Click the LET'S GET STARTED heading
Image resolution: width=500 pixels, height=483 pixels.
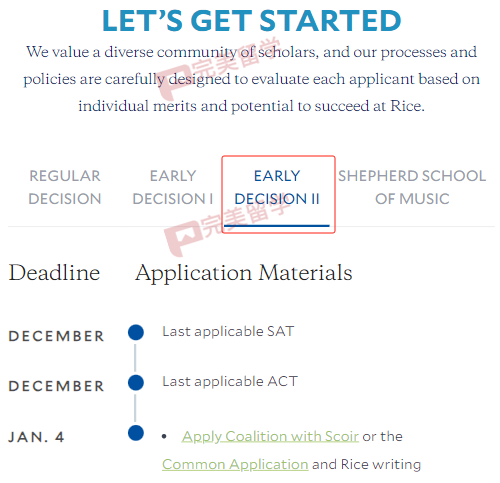point(252,21)
